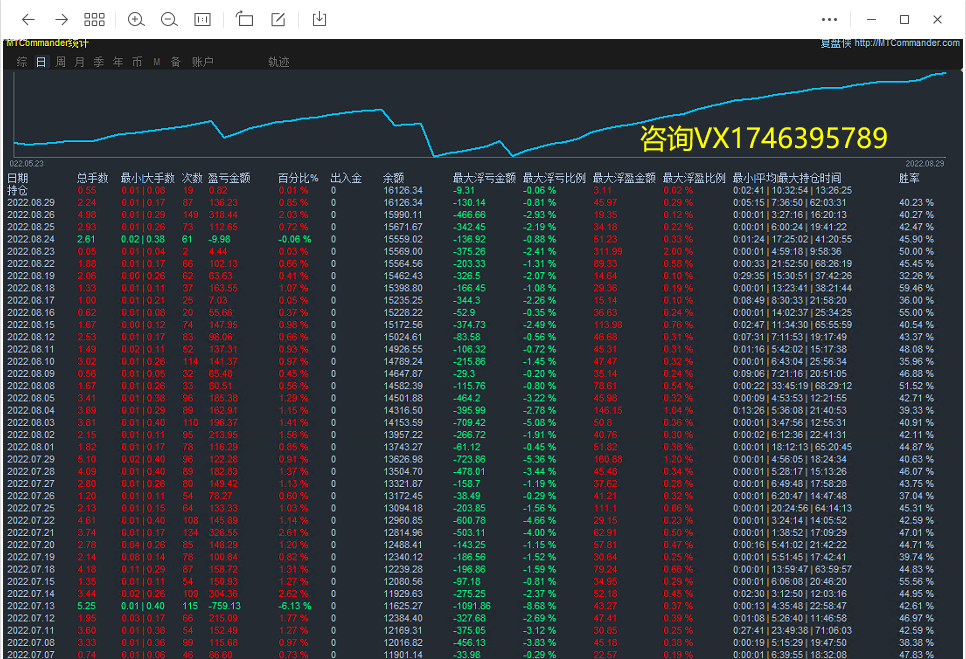This screenshot has height=659, width=966.
Task: Open the 备 tab
Action: pyautogui.click(x=176, y=62)
